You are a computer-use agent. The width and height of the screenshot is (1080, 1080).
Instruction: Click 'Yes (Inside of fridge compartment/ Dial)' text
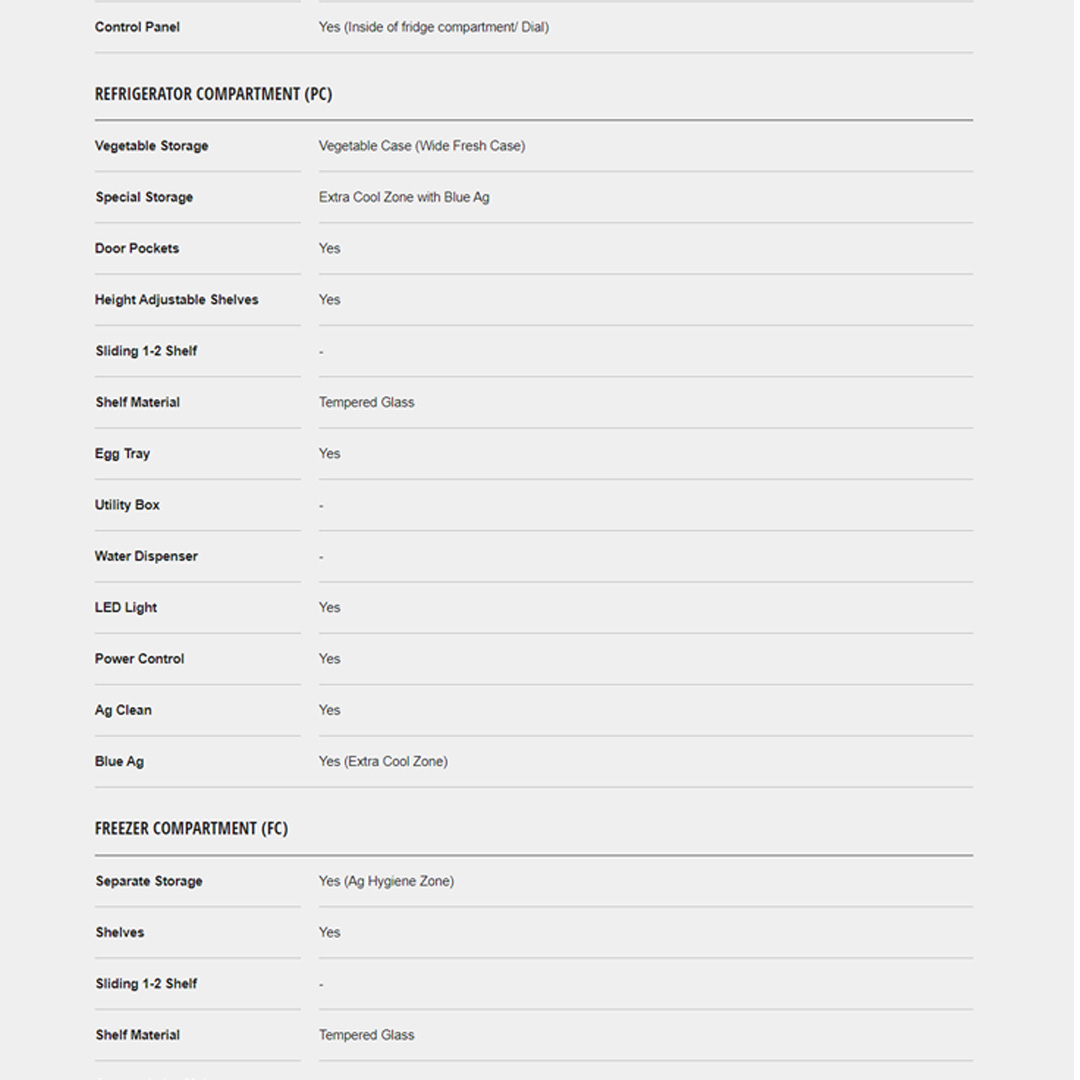[433, 27]
